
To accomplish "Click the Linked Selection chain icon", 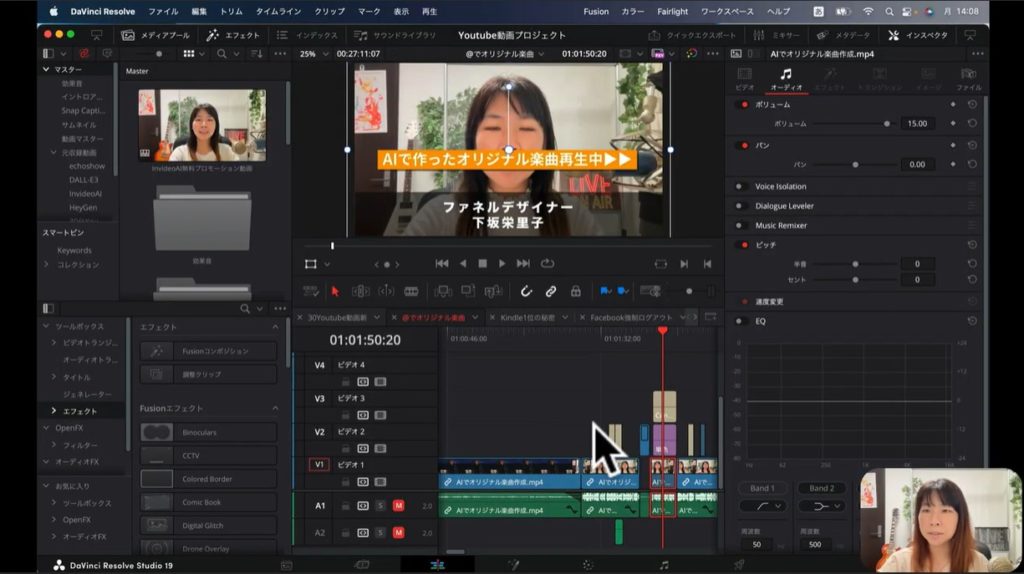I will (551, 291).
